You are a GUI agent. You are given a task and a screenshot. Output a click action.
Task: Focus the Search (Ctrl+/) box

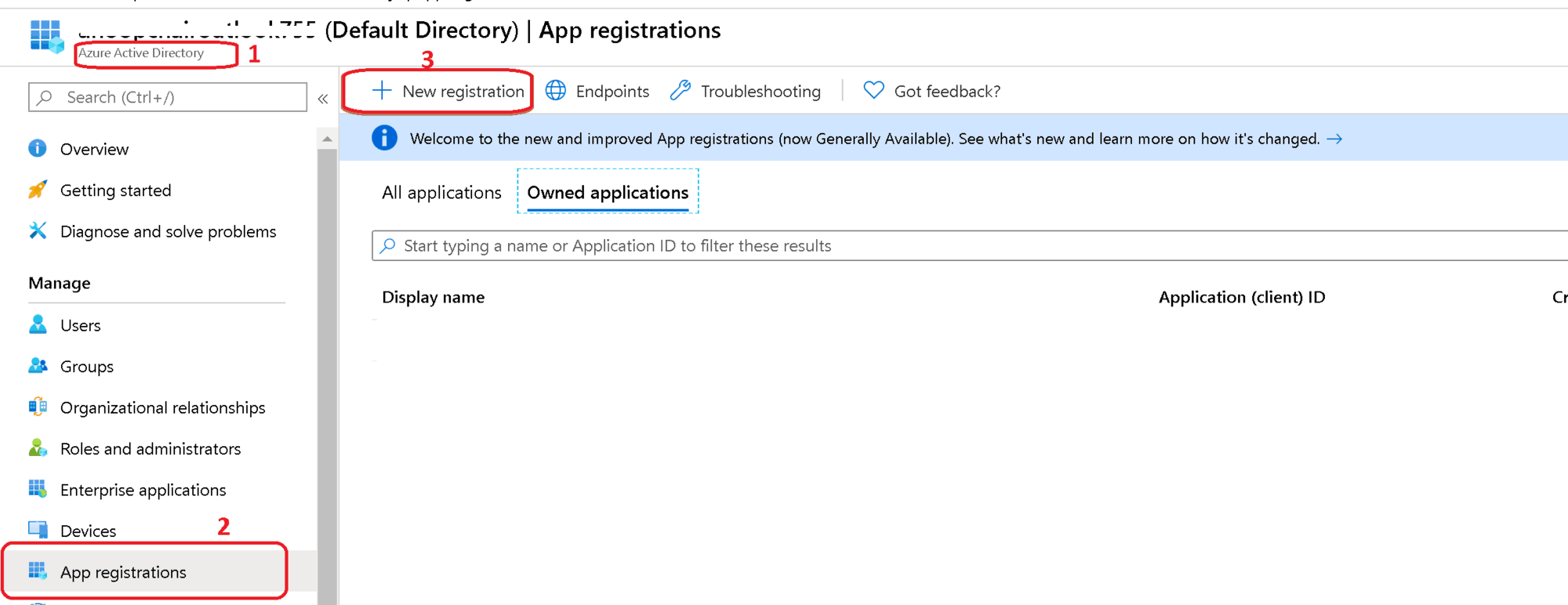pos(168,97)
